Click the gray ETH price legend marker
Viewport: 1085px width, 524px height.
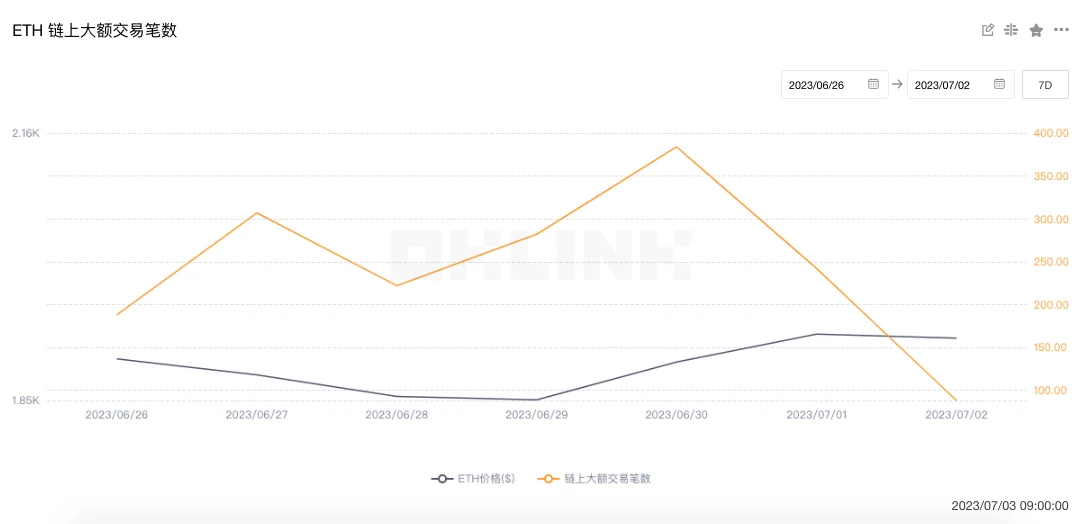click(442, 479)
